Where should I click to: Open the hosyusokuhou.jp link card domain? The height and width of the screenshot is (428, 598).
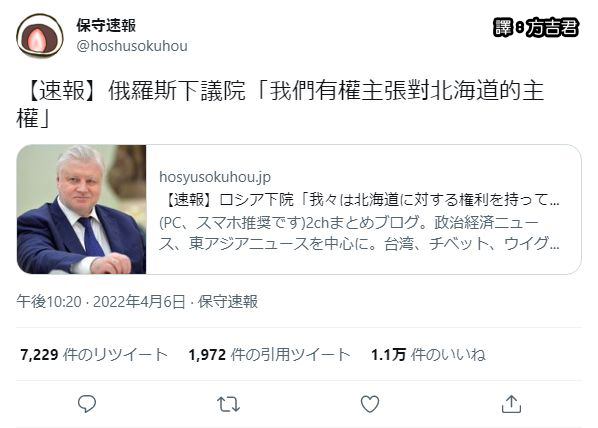coord(215,177)
